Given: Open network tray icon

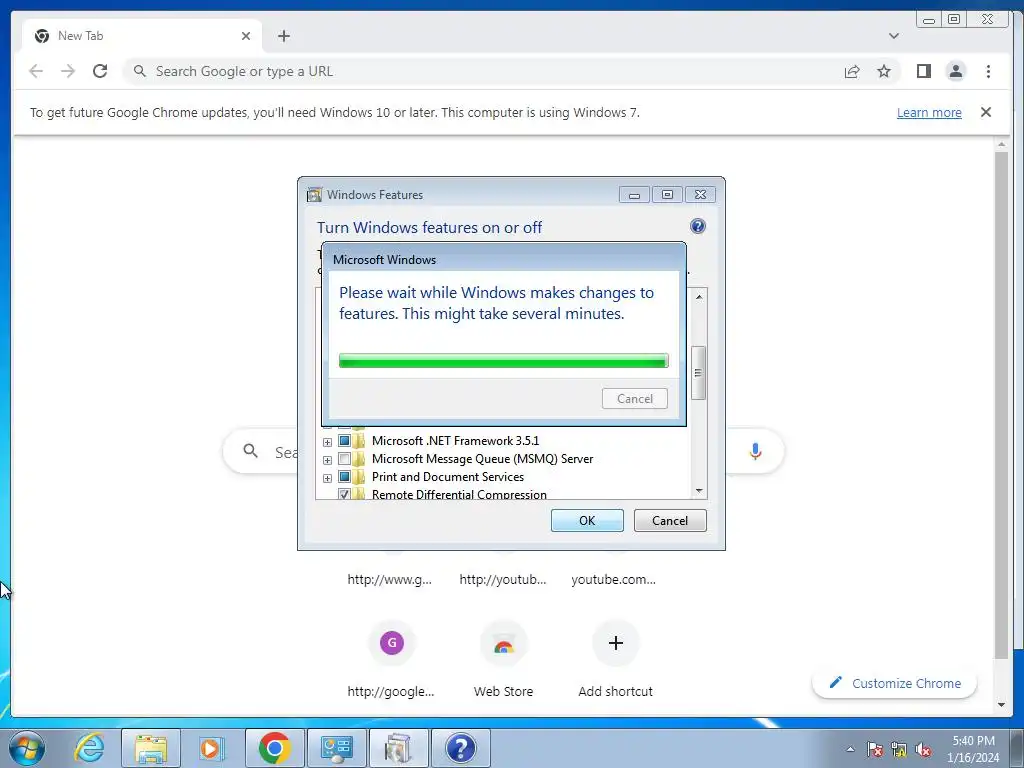Looking at the screenshot, I should coord(899,749).
